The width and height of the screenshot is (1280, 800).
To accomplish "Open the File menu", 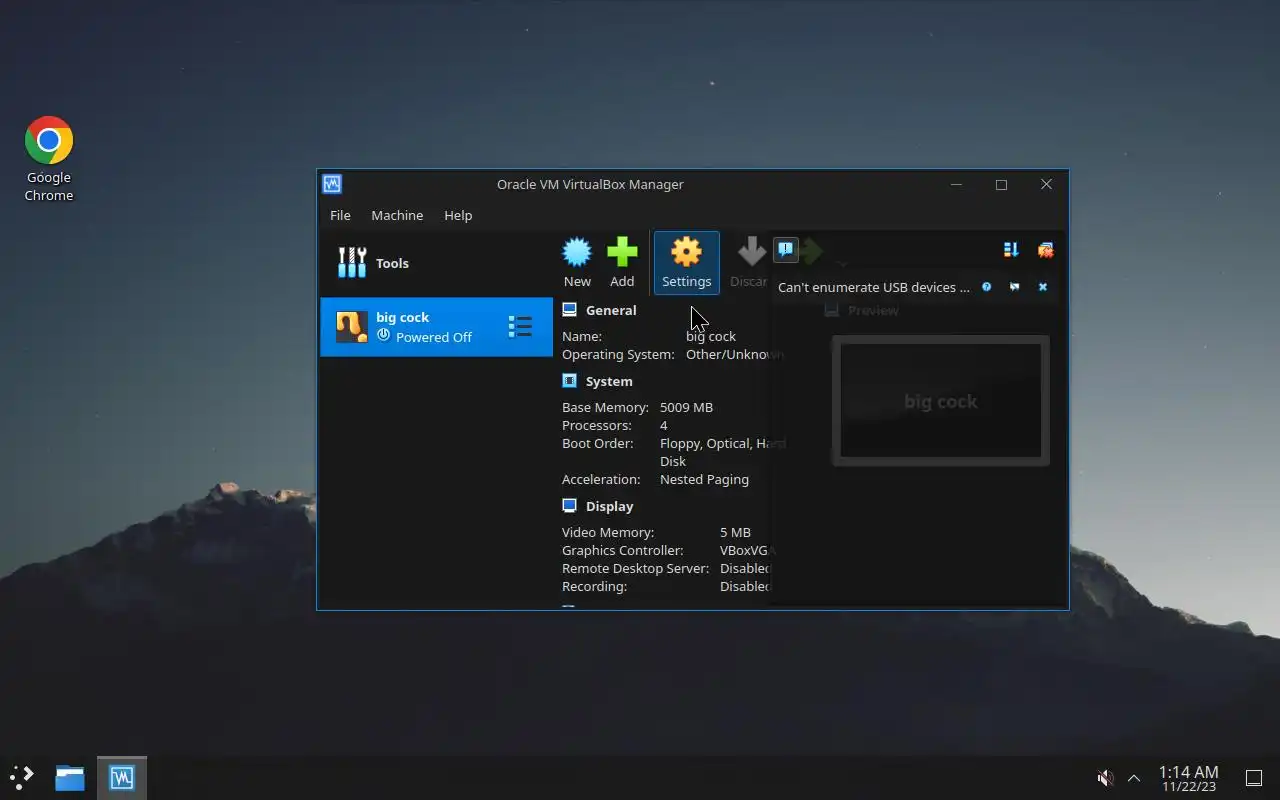I will (340, 215).
